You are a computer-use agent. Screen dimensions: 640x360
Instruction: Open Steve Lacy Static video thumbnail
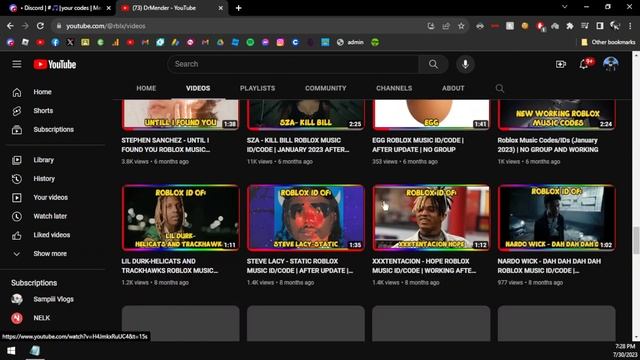(x=306, y=218)
